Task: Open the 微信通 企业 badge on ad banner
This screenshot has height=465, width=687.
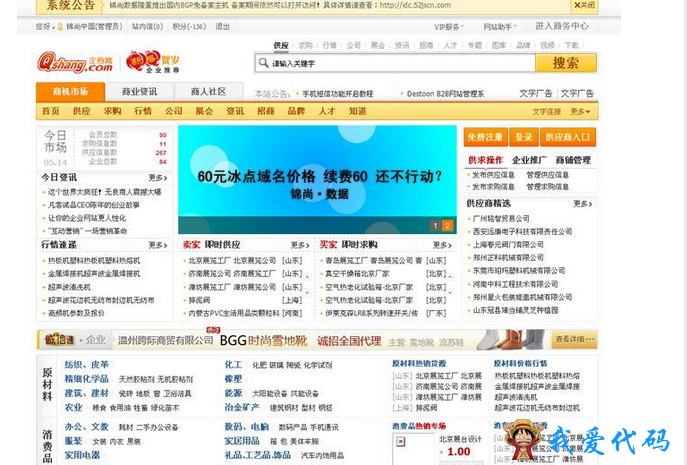Action: pos(74,340)
